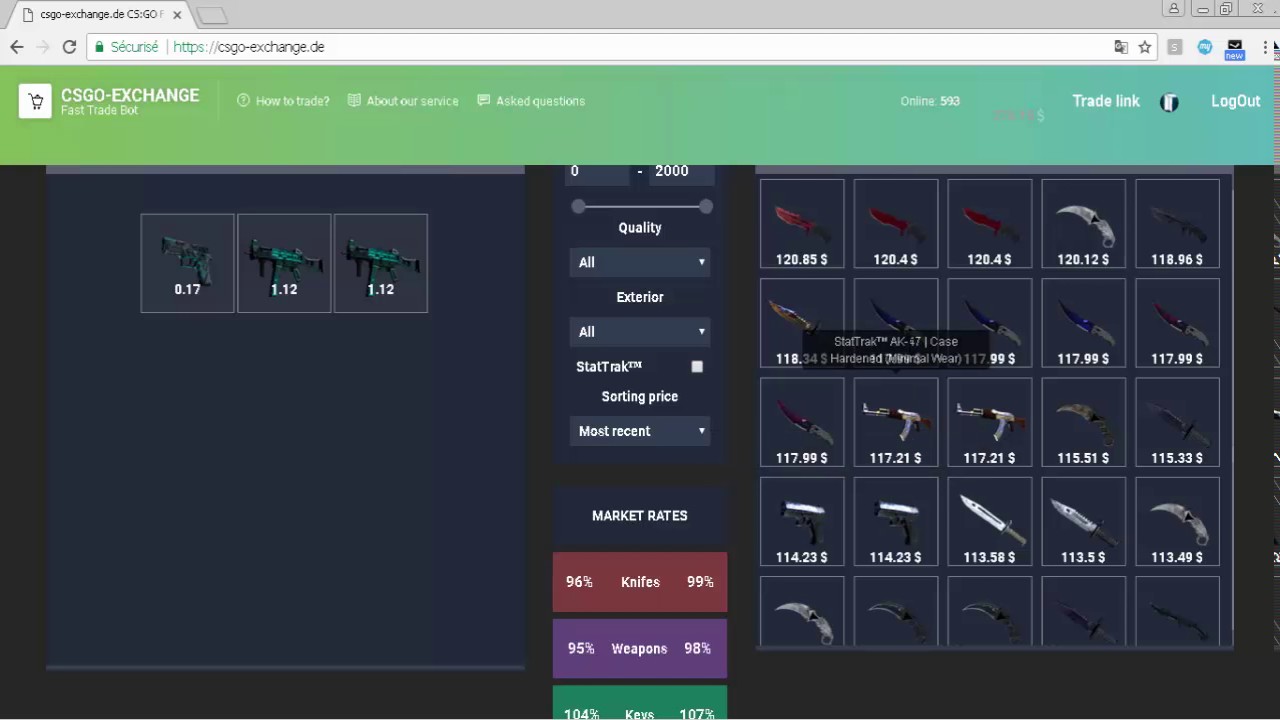Select the knife priced 118.34 $
The image size is (1280, 720).
pyautogui.click(x=802, y=323)
